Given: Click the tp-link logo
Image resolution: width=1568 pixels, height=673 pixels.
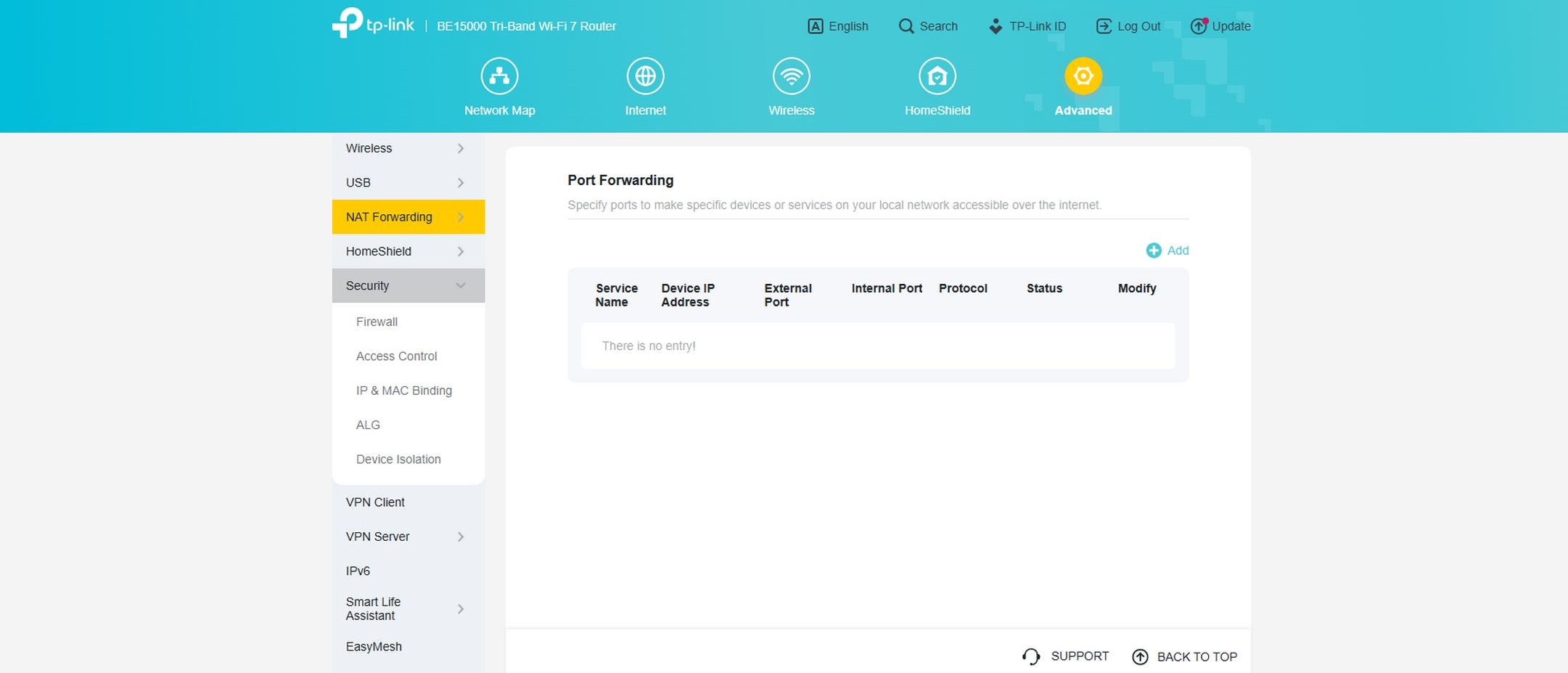Looking at the screenshot, I should pyautogui.click(x=373, y=24).
